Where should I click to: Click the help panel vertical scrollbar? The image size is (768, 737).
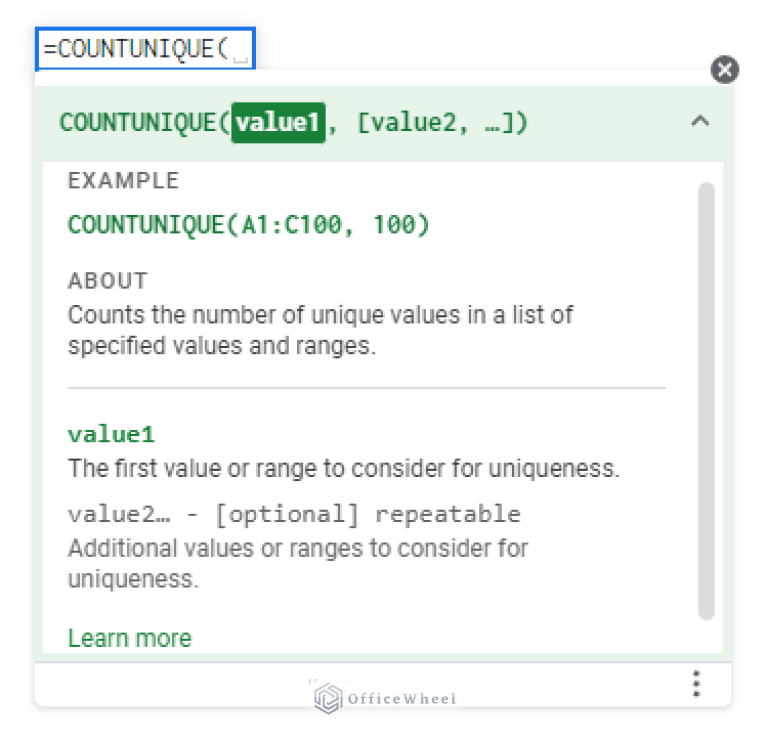(x=706, y=400)
